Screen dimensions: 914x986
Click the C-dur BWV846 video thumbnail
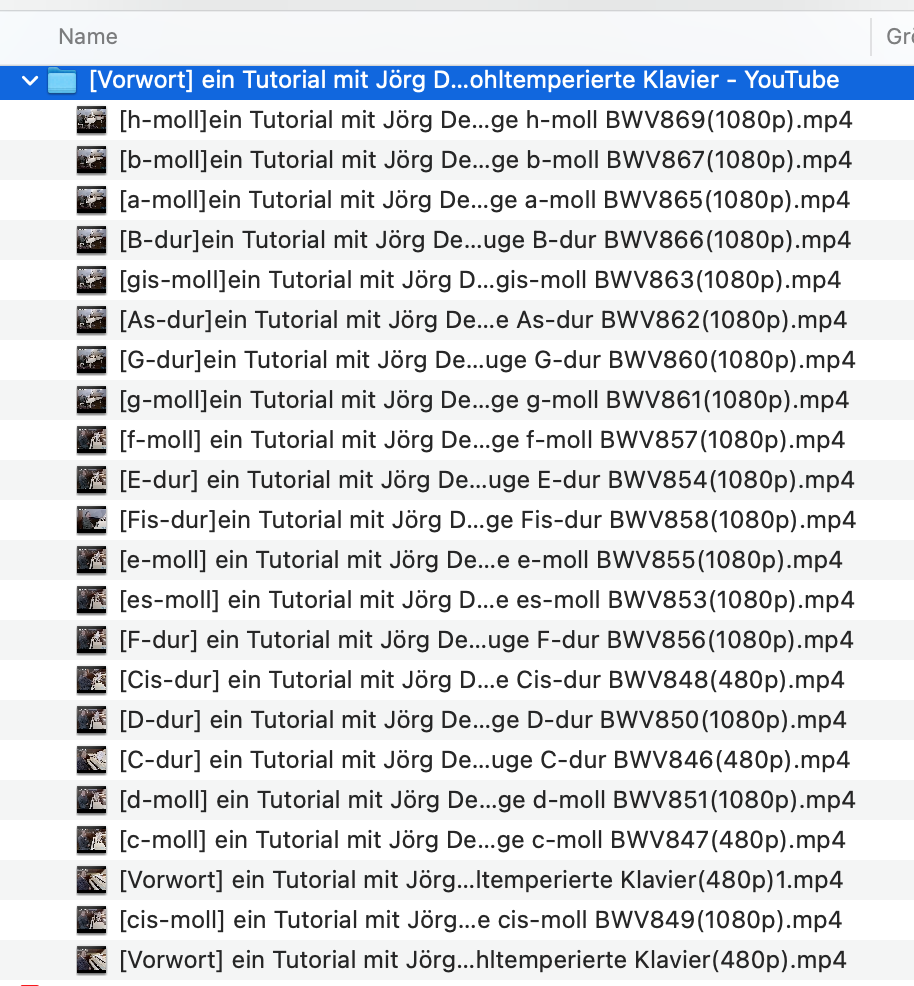click(92, 760)
